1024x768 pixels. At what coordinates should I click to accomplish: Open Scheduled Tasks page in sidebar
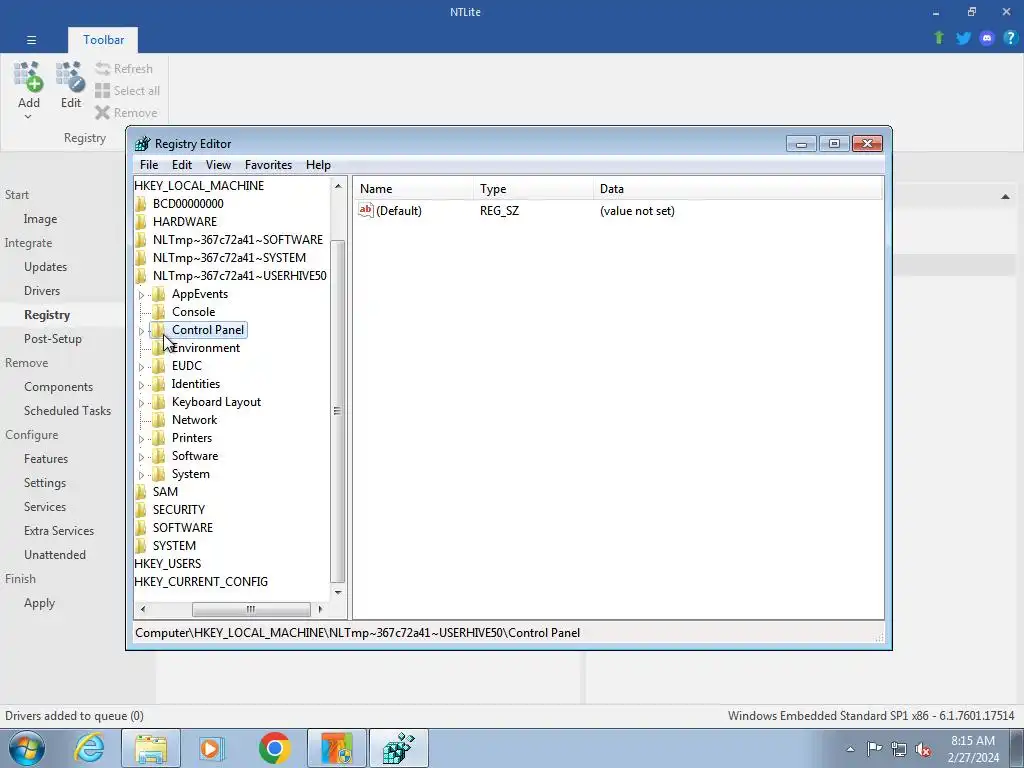click(67, 411)
